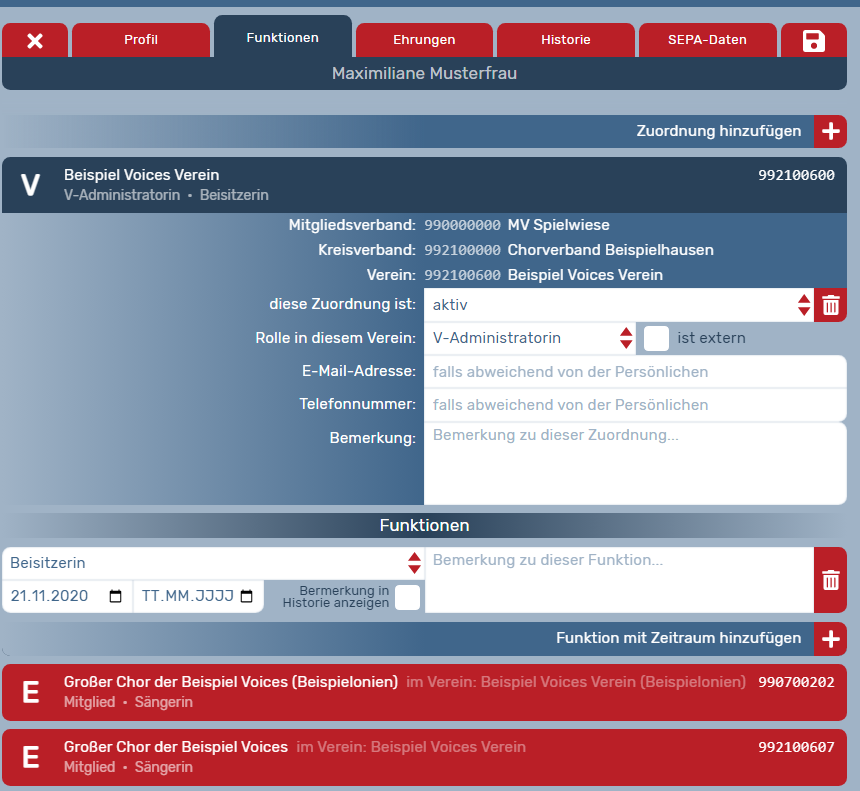The height and width of the screenshot is (791, 860).
Task: Click the floppy disk save icon
Action: (x=813, y=41)
